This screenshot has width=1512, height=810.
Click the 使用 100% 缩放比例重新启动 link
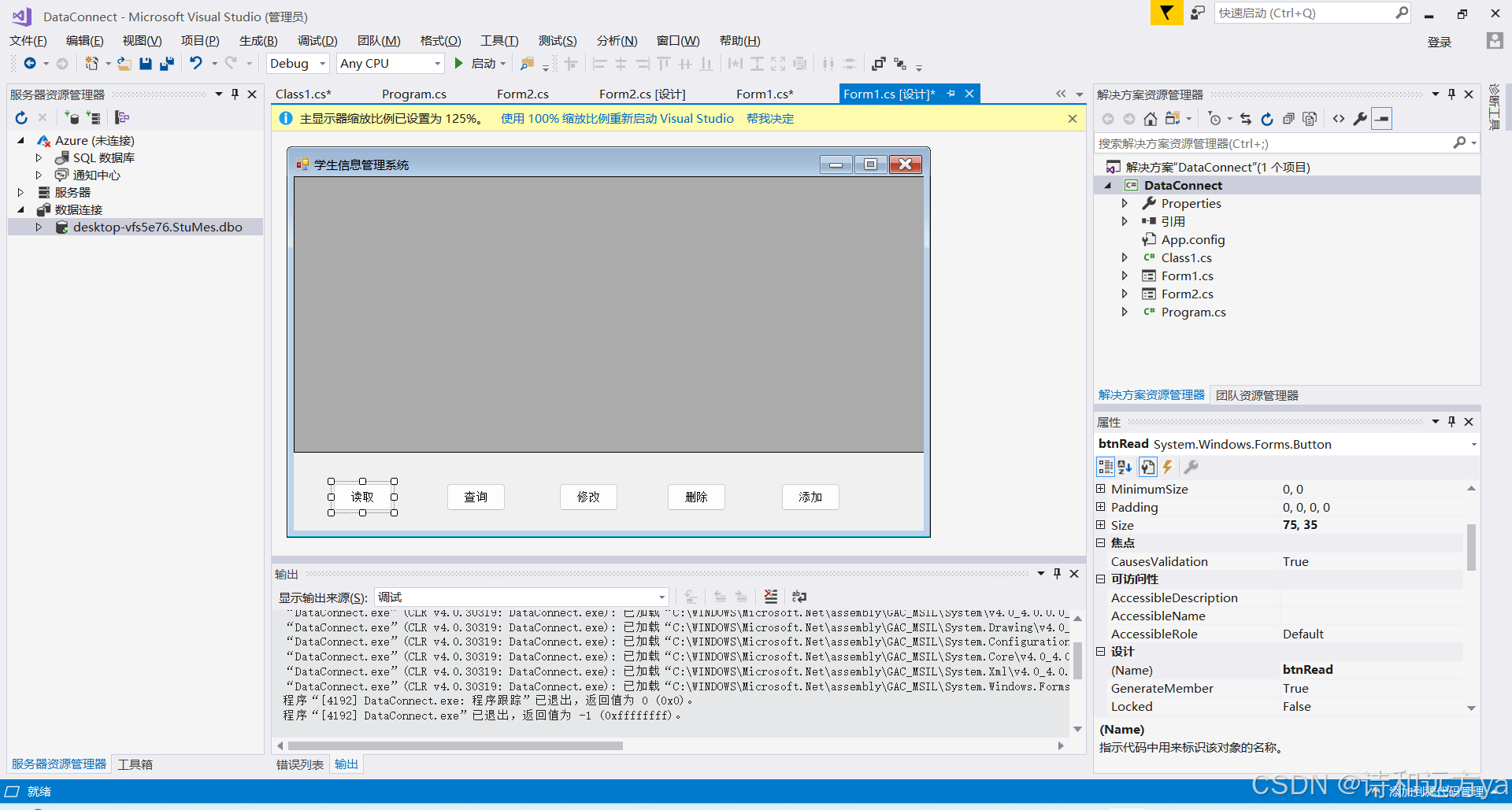[617, 119]
